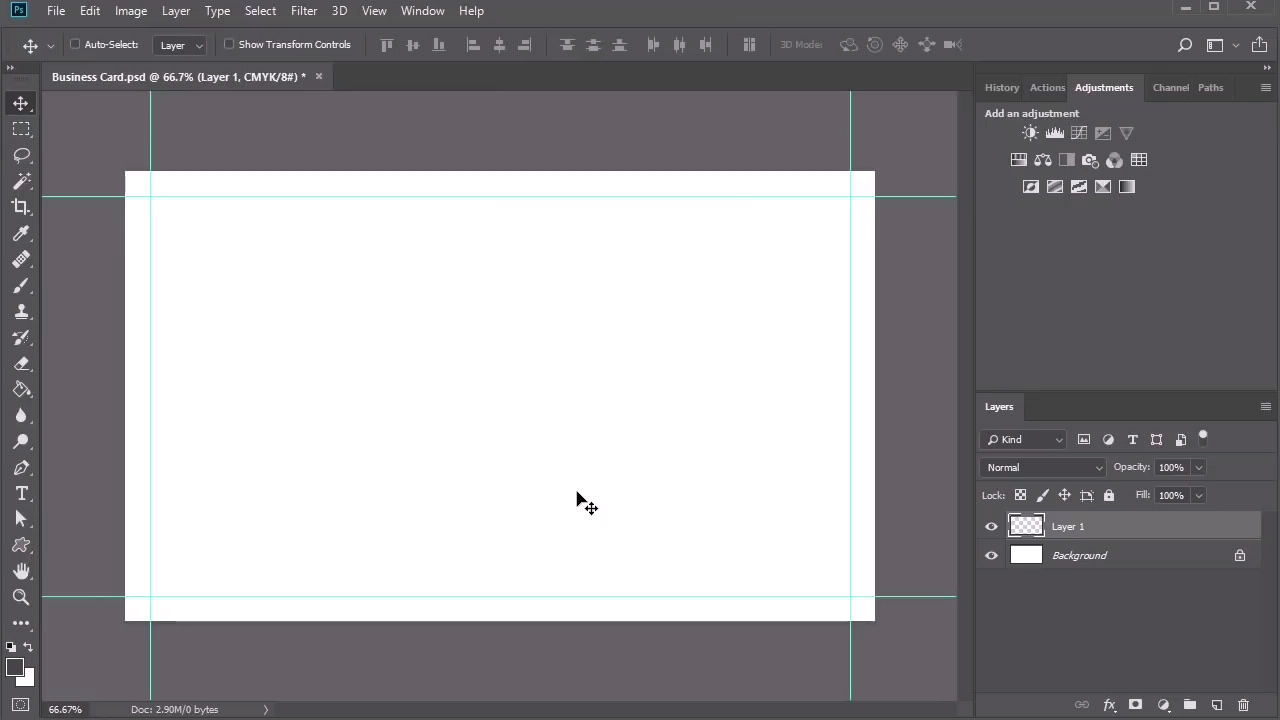Expand the Opacity slider dropdown
Screen dimensions: 1280x720
tap(1198, 467)
